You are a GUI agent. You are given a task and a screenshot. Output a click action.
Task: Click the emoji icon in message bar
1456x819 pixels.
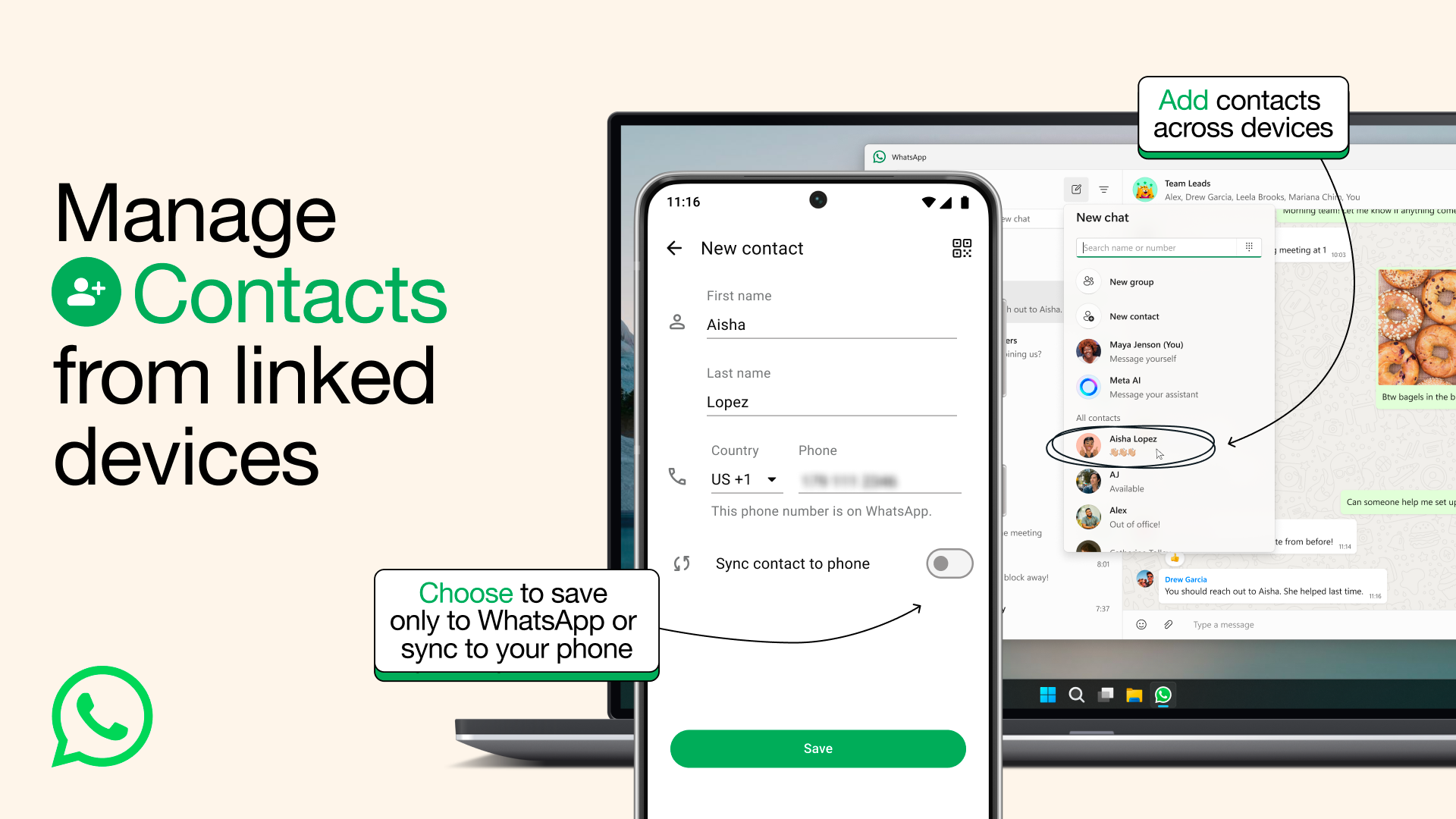(1141, 624)
